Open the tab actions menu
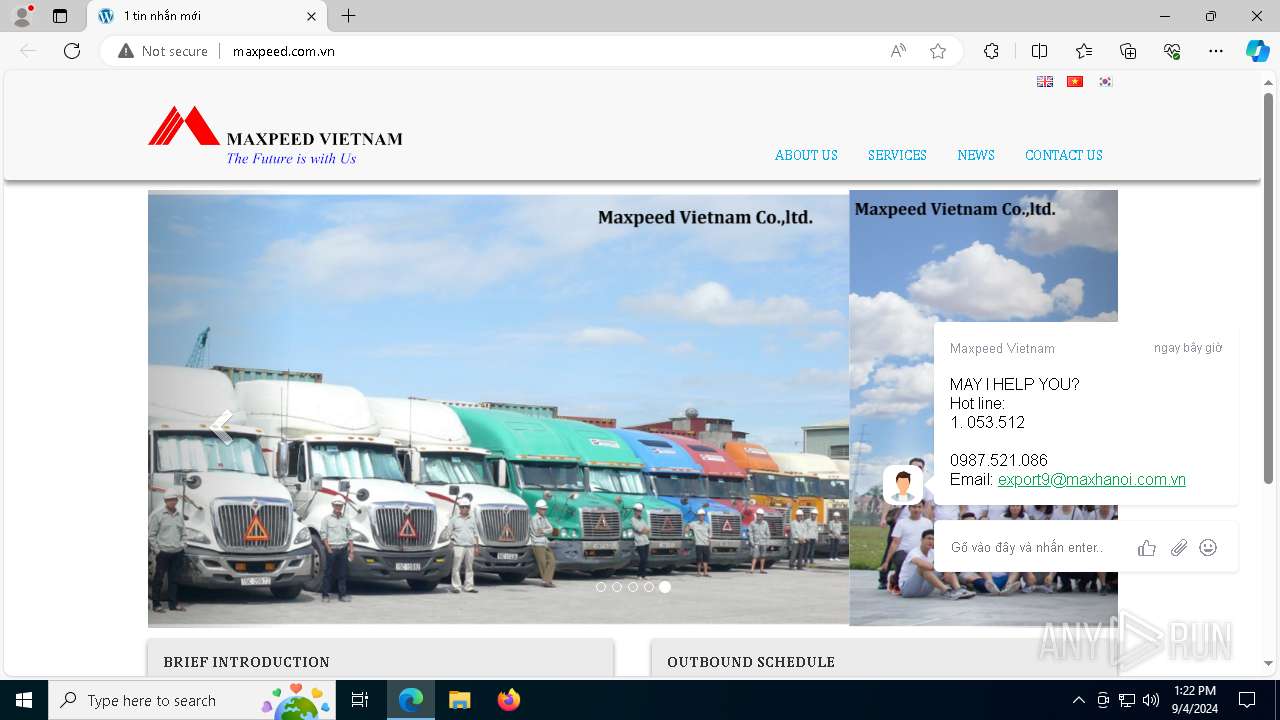This screenshot has height=720, width=1280. point(60,16)
